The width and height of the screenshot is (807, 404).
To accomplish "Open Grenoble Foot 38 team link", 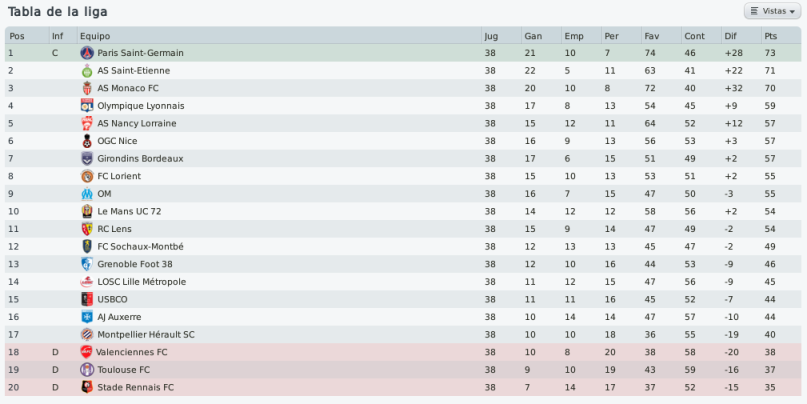I will (x=135, y=264).
